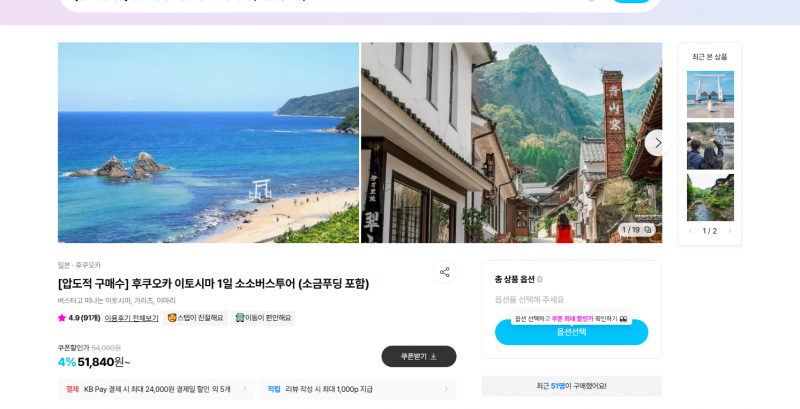The width and height of the screenshot is (800, 409).
Task: Click the 4.9 (91개) rating text
Action: coord(84,318)
